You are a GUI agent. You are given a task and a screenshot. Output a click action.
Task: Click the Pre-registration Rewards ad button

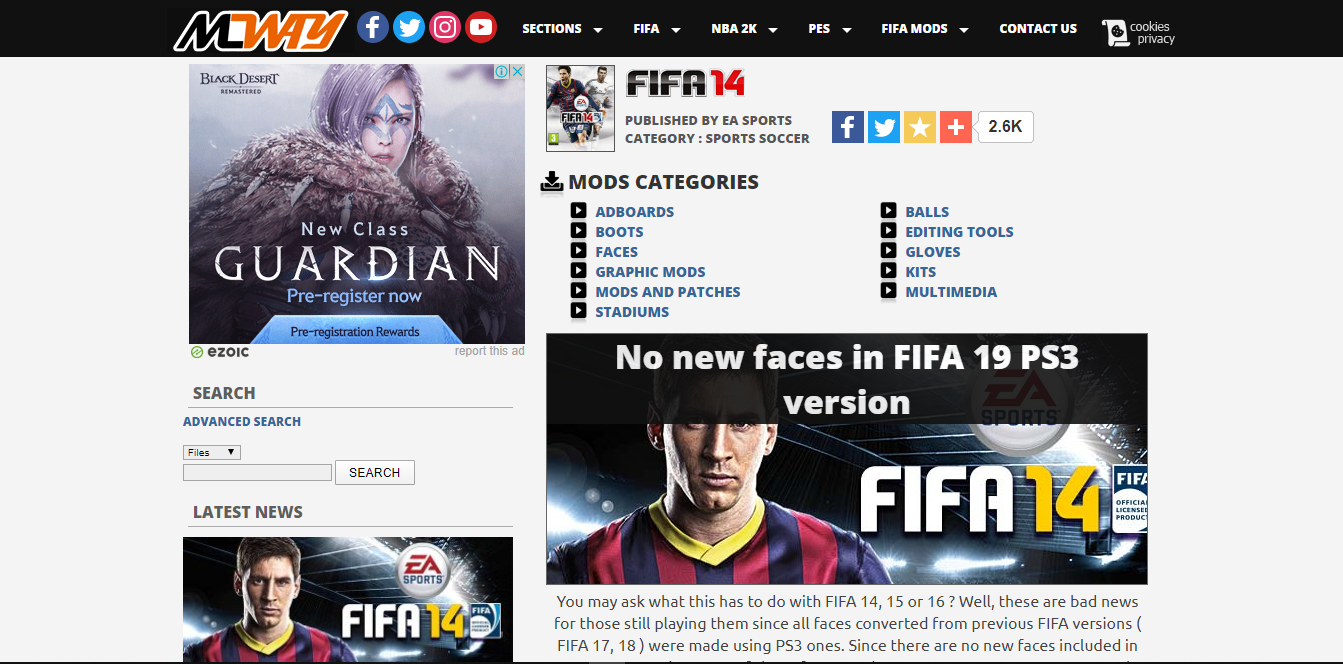355,331
